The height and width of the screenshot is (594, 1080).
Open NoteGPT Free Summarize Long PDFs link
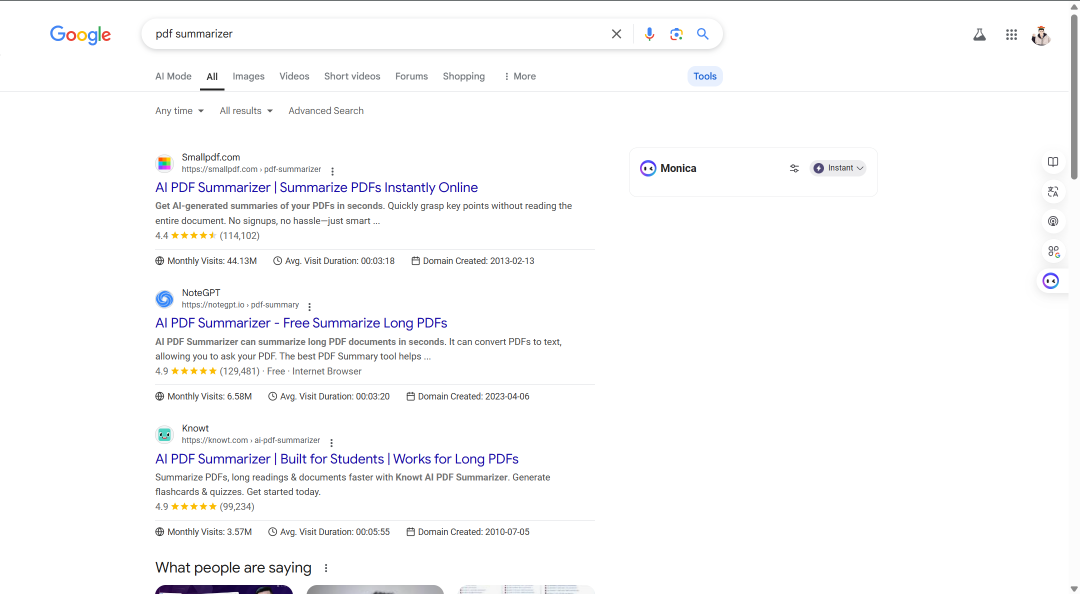301,323
